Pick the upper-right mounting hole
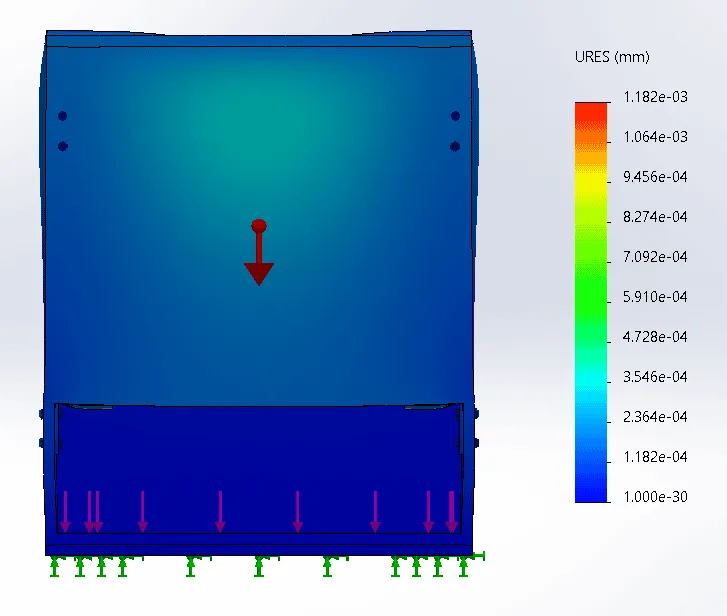 click(455, 116)
